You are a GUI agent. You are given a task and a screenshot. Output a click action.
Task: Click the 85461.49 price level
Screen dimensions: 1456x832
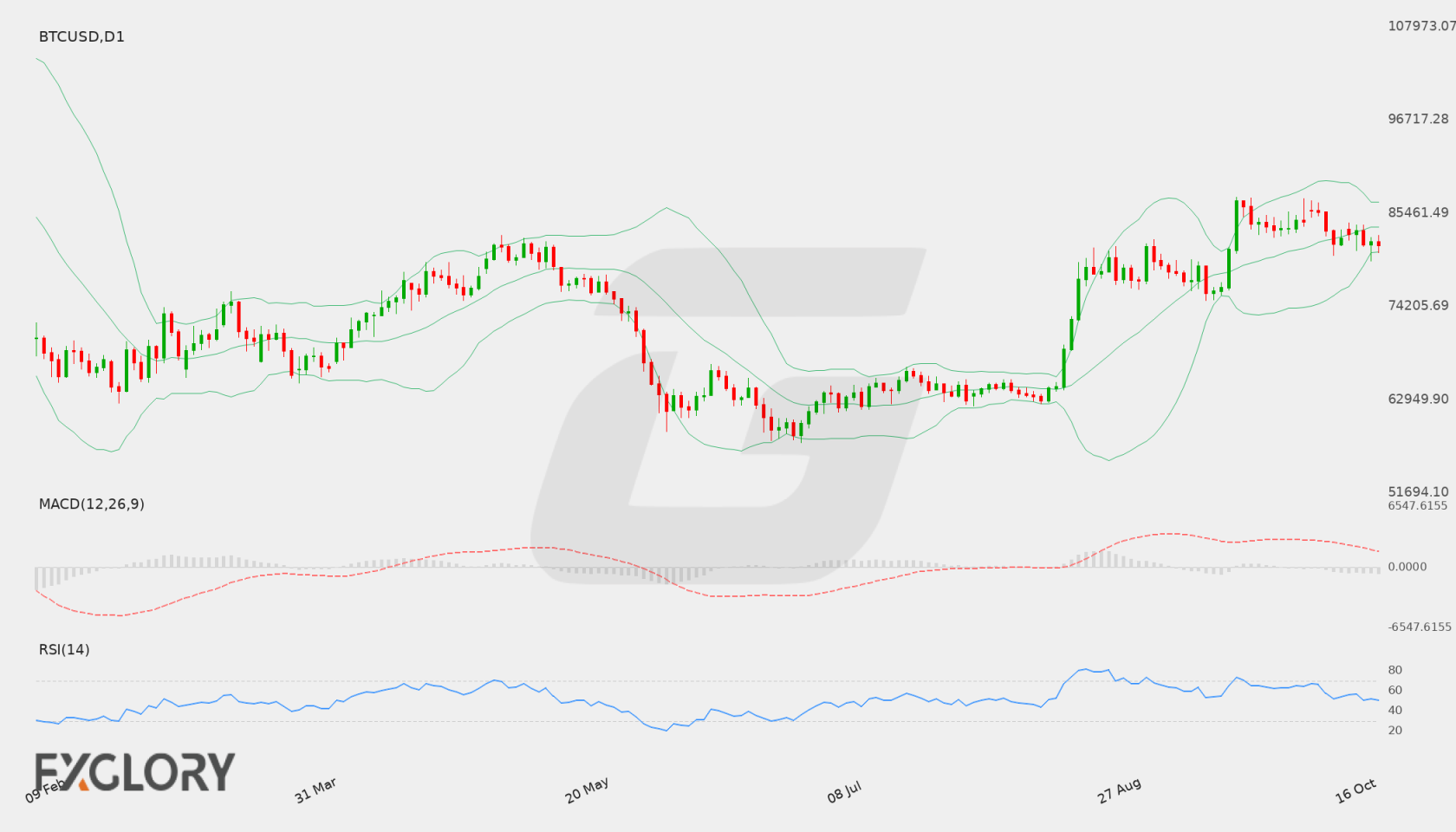click(x=1418, y=212)
